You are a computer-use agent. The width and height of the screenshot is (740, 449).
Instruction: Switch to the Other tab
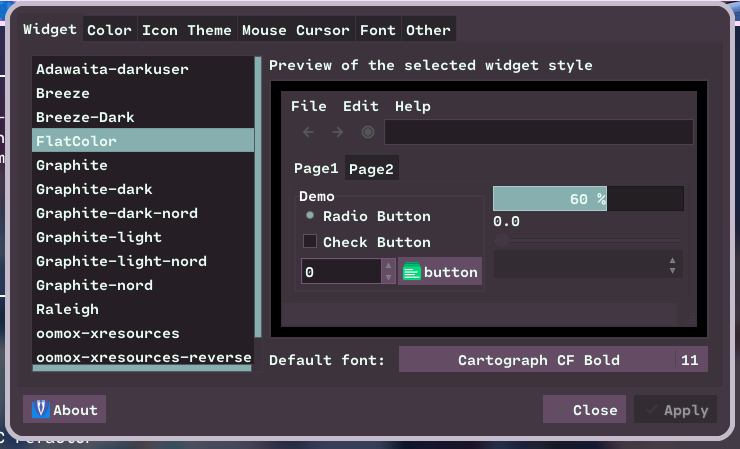click(429, 30)
